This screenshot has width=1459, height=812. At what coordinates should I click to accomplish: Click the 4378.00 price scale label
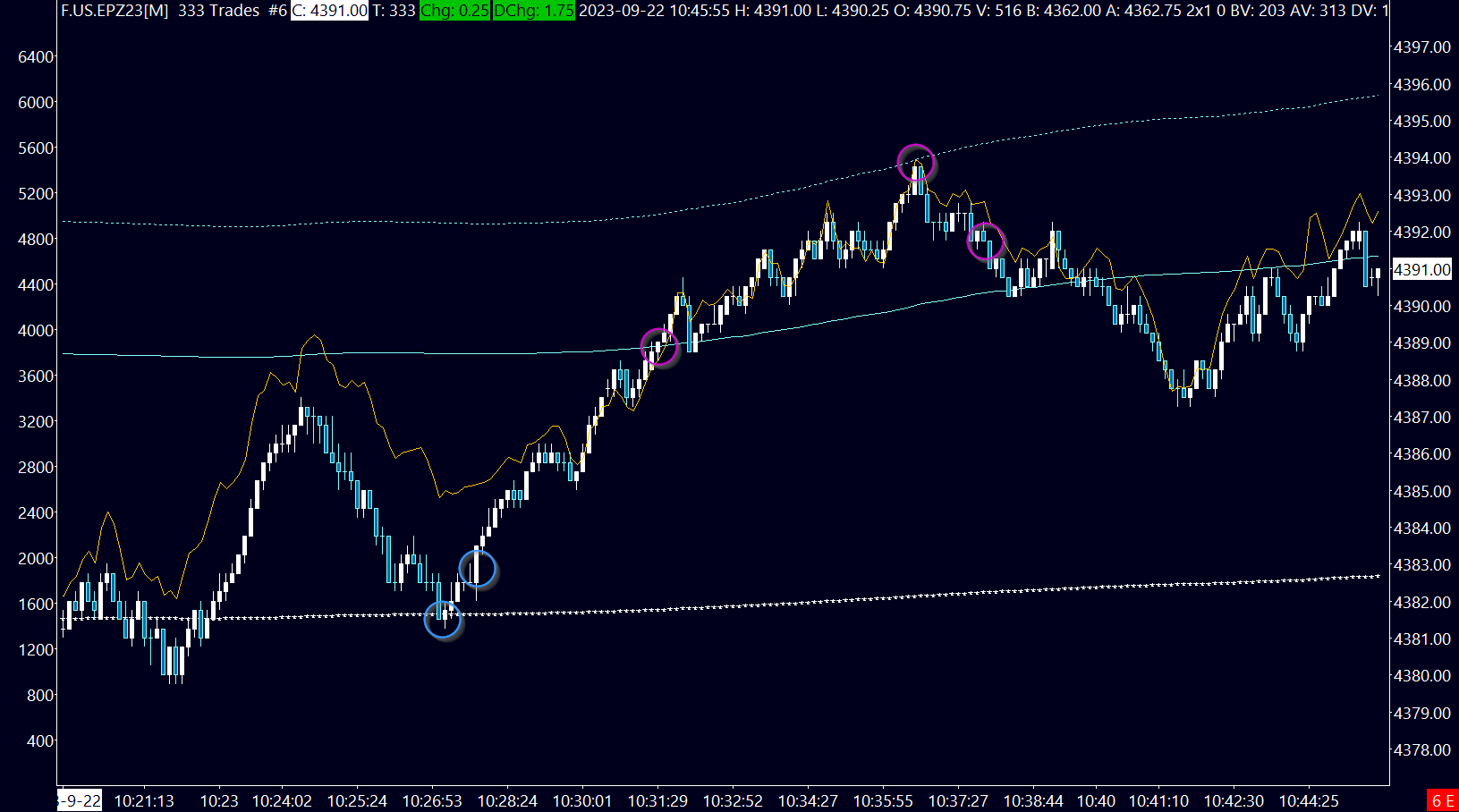pos(1422,750)
